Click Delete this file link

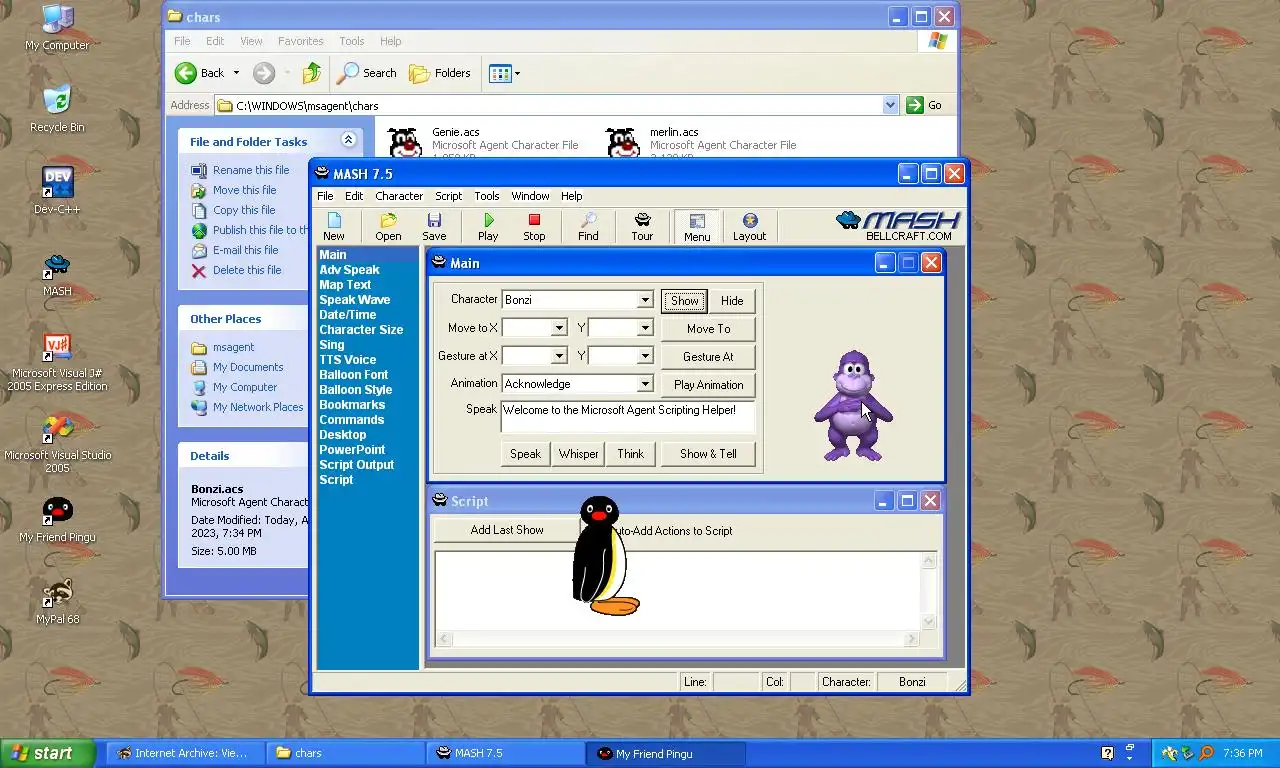pyautogui.click(x=247, y=270)
